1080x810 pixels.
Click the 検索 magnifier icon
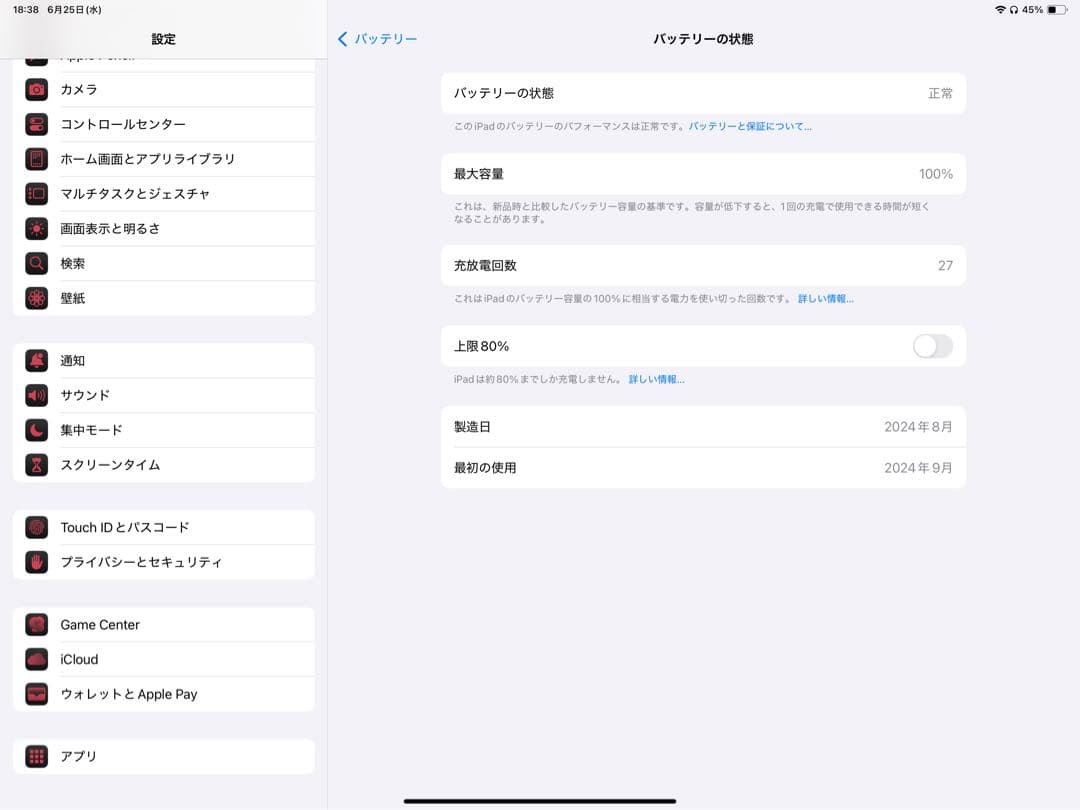(37, 263)
